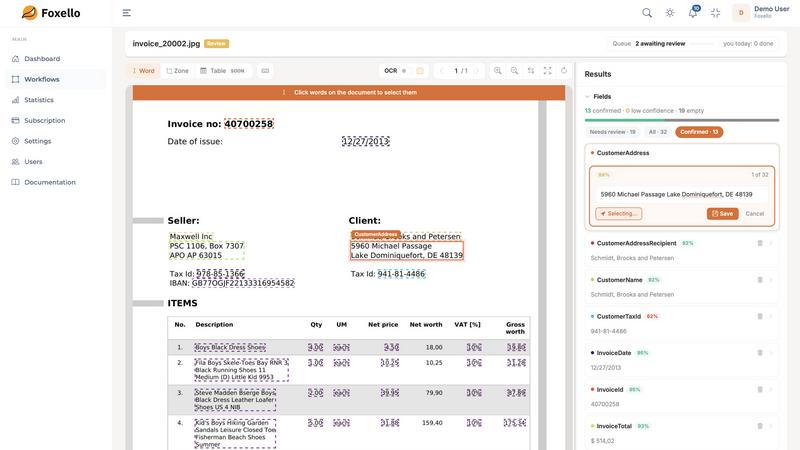Click the confirmation progress bar
The width and height of the screenshot is (800, 450).
point(682,120)
